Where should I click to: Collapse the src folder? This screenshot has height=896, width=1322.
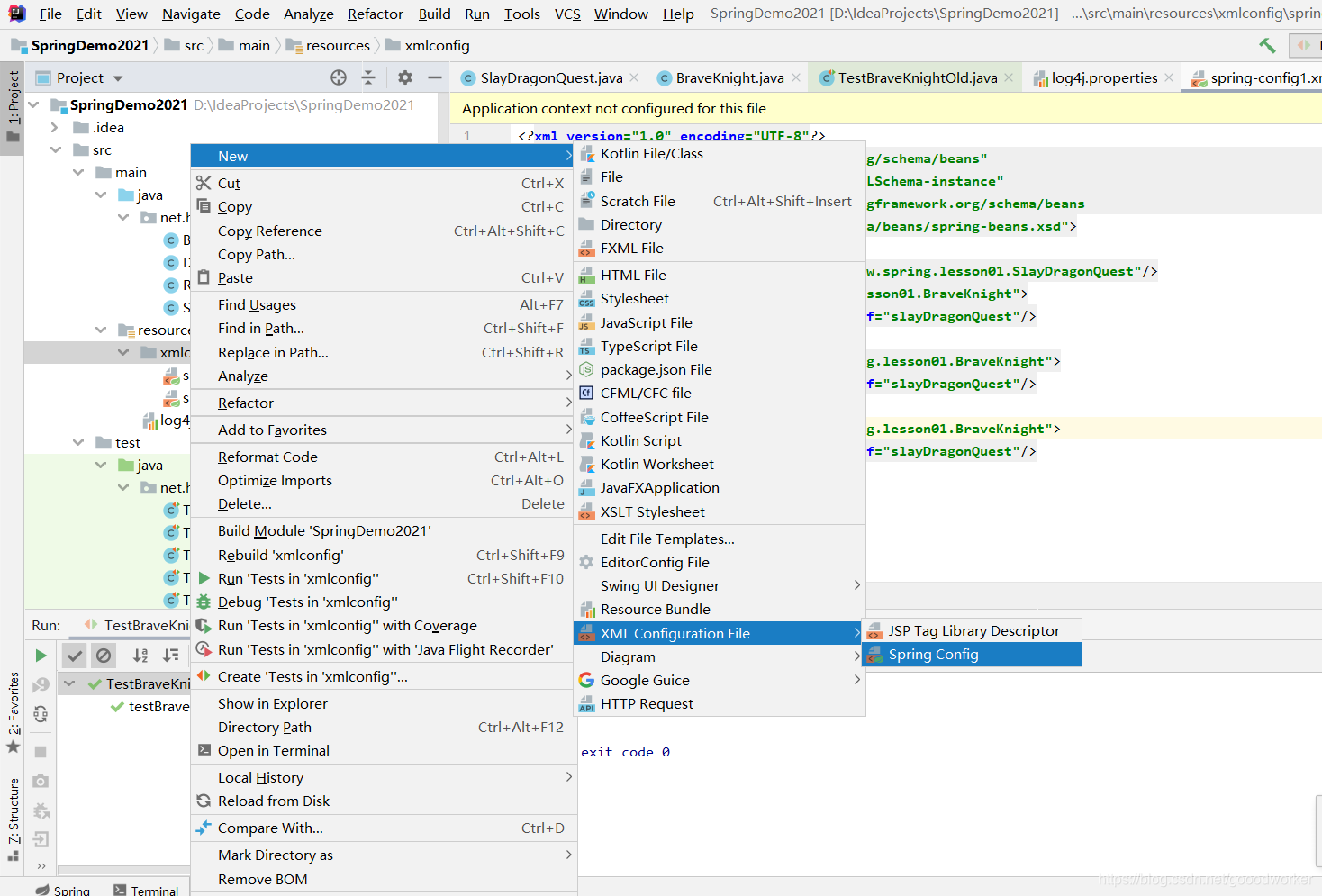56,149
